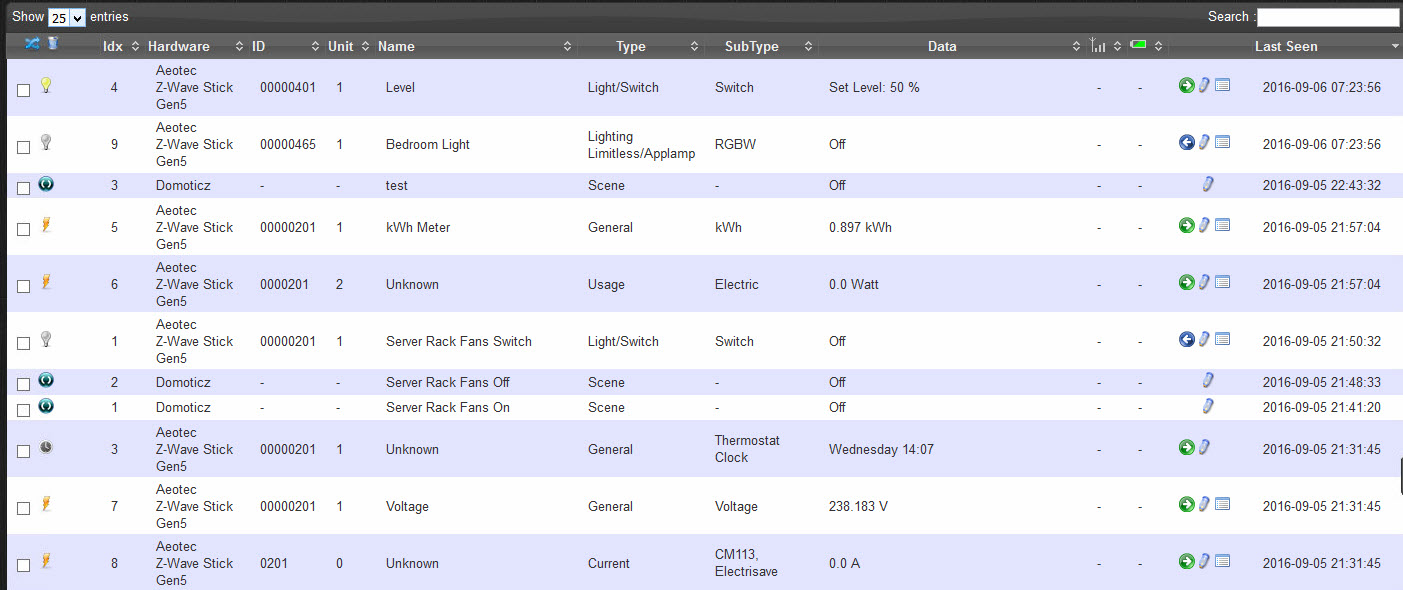Image resolution: width=1403 pixels, height=590 pixels.
Task: Click the clock icon on the Thermostat Clock row
Action: tap(46, 448)
